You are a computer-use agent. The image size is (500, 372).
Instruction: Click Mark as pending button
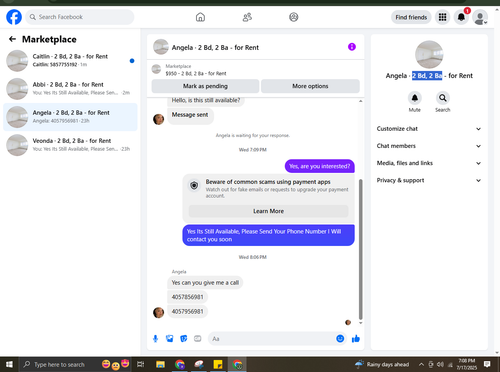click(205, 86)
